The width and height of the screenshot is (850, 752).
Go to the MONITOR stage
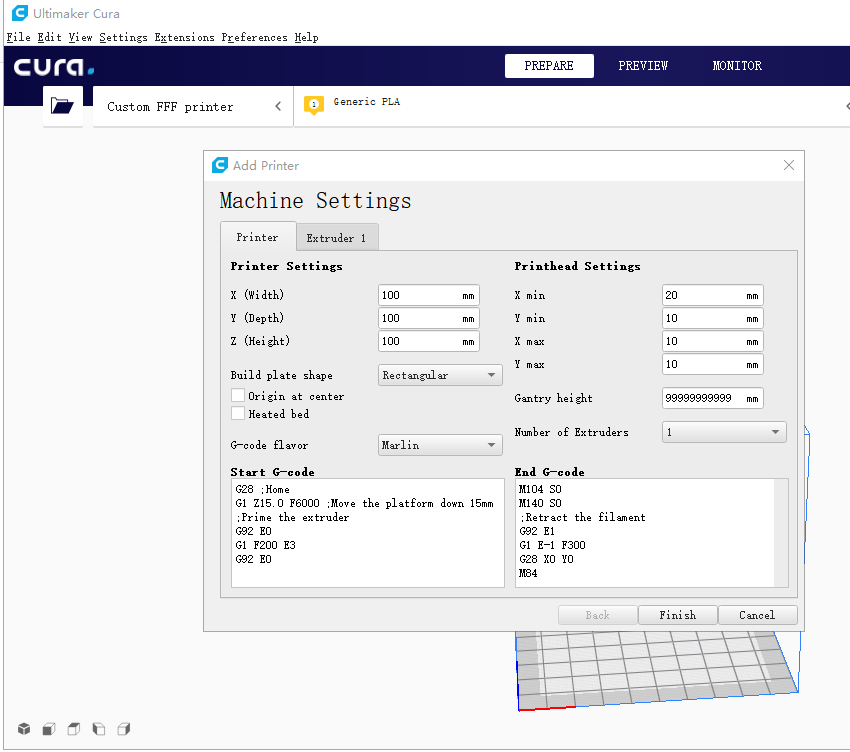pos(737,66)
